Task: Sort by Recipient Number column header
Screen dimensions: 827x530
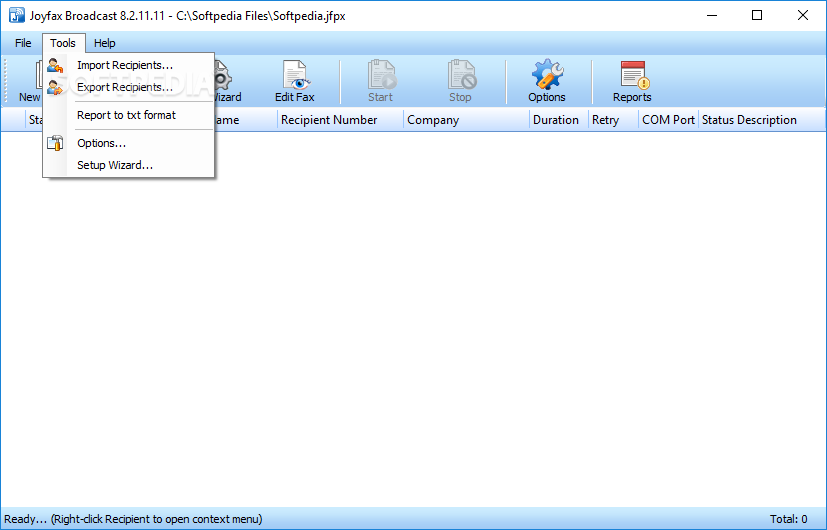Action: coord(340,120)
